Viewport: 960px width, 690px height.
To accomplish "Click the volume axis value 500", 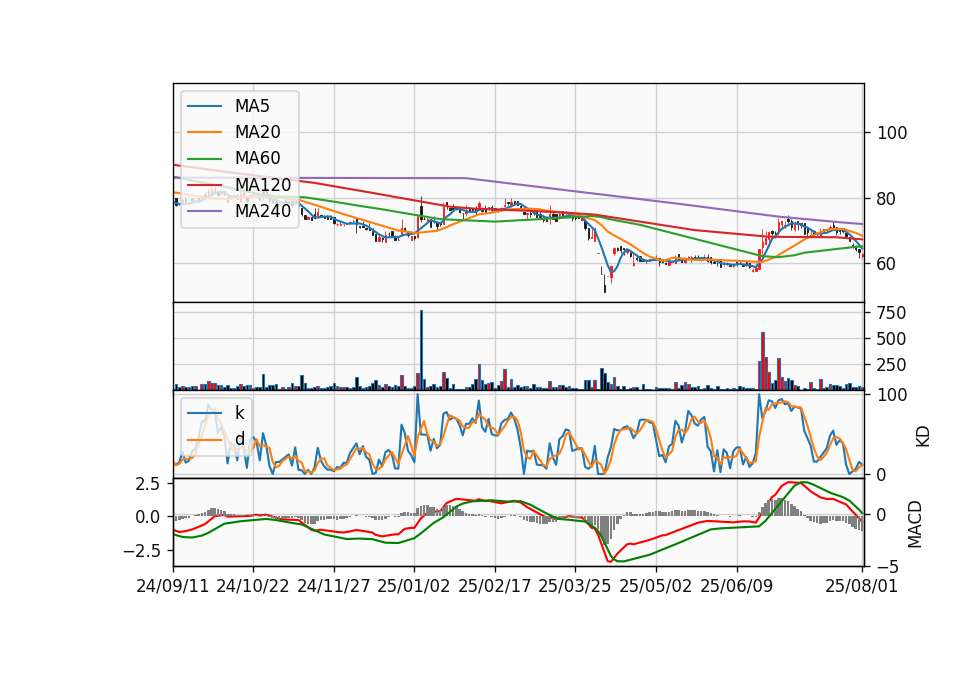I will tap(891, 339).
